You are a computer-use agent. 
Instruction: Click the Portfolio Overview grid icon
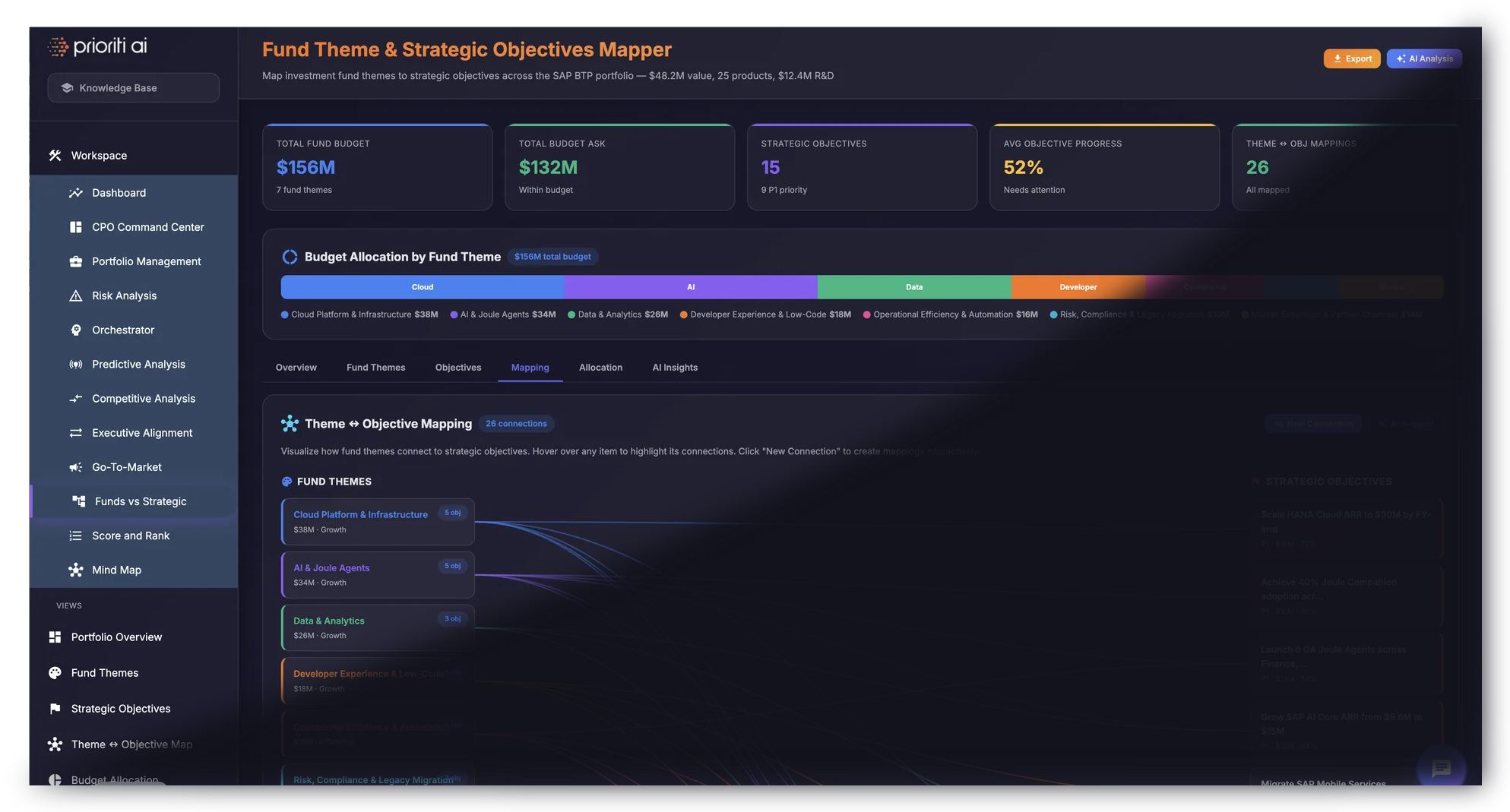55,637
